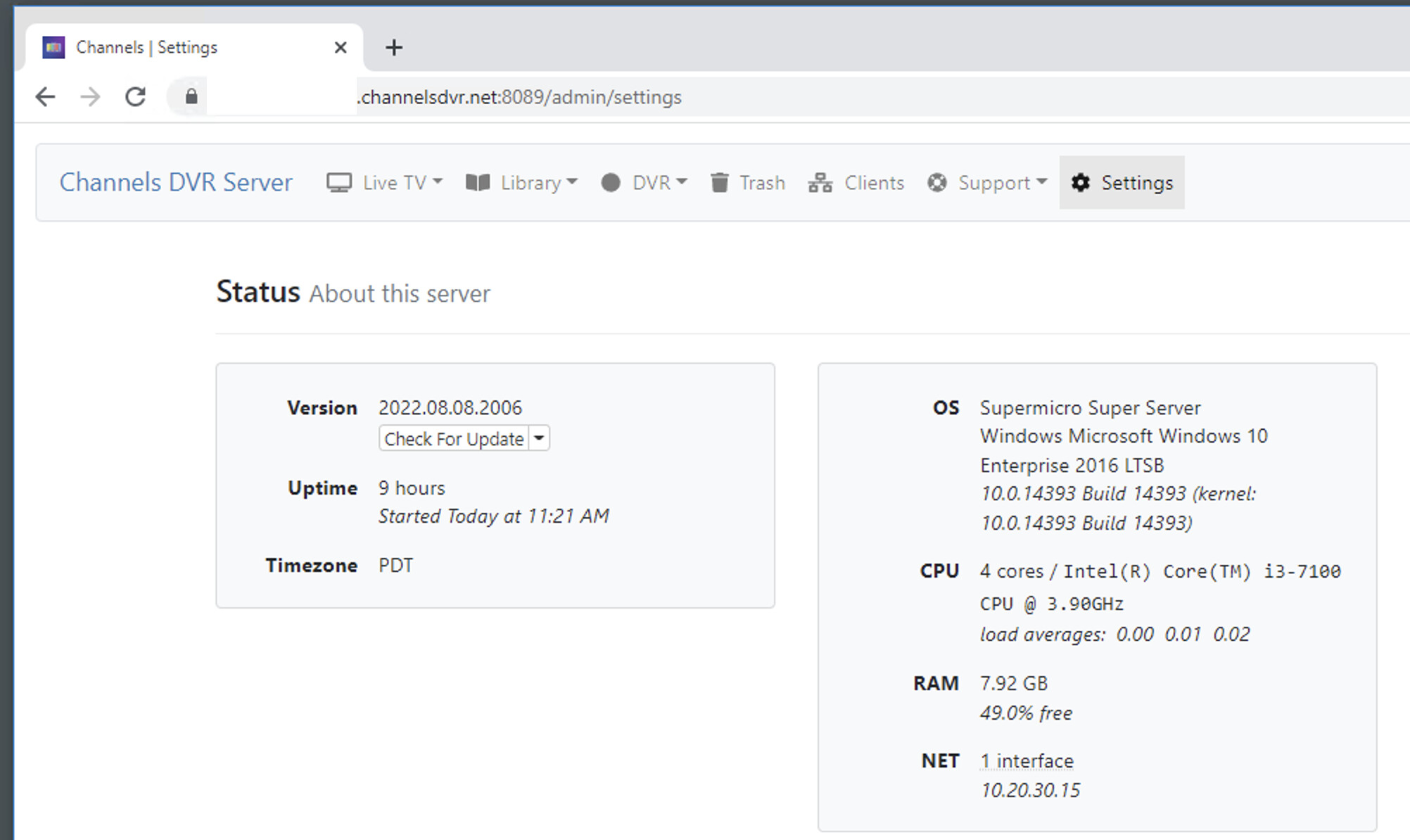The image size is (1410, 840).
Task: Click the Clients network icon
Action: [x=820, y=183]
